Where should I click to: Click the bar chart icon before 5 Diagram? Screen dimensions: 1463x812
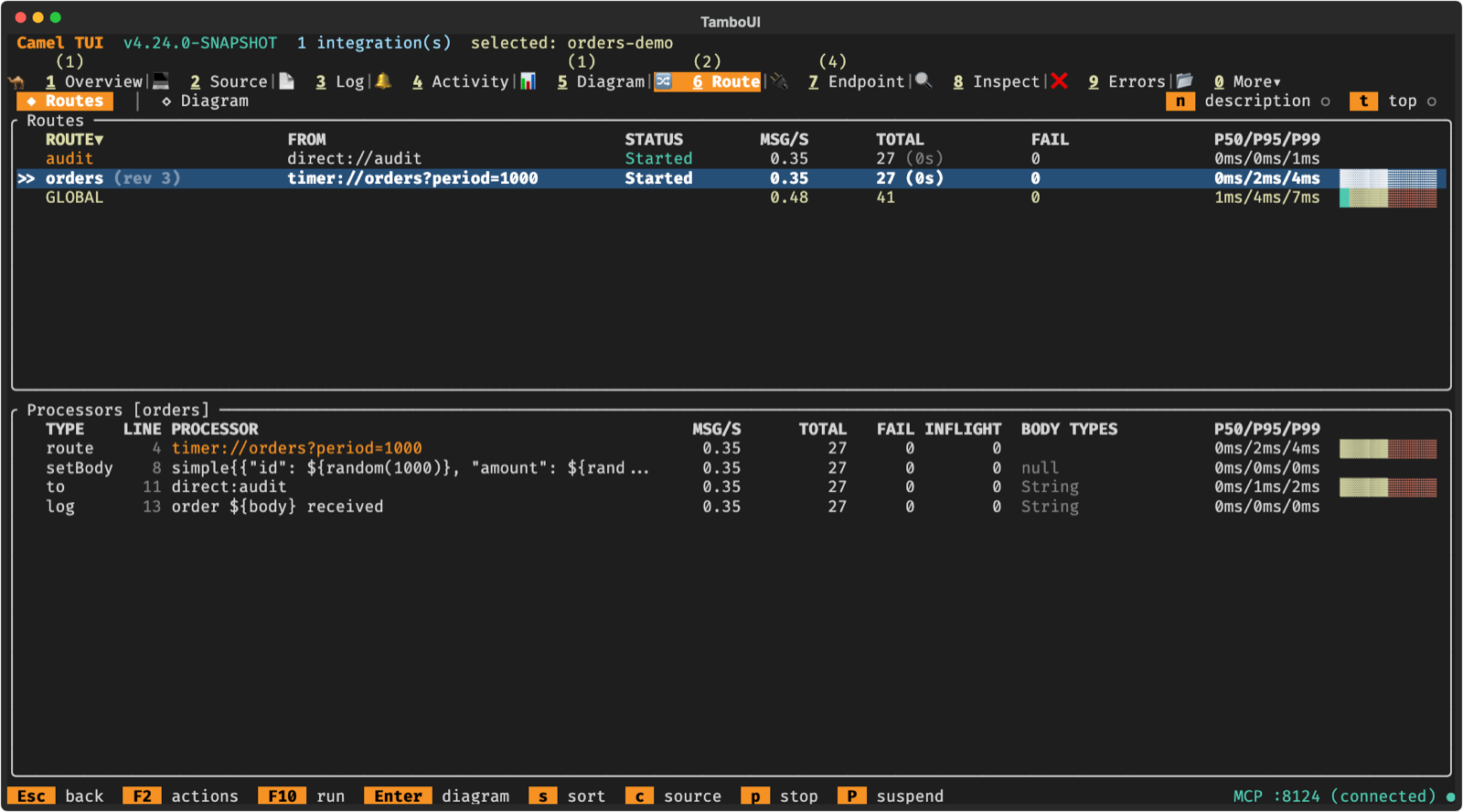coord(528,81)
